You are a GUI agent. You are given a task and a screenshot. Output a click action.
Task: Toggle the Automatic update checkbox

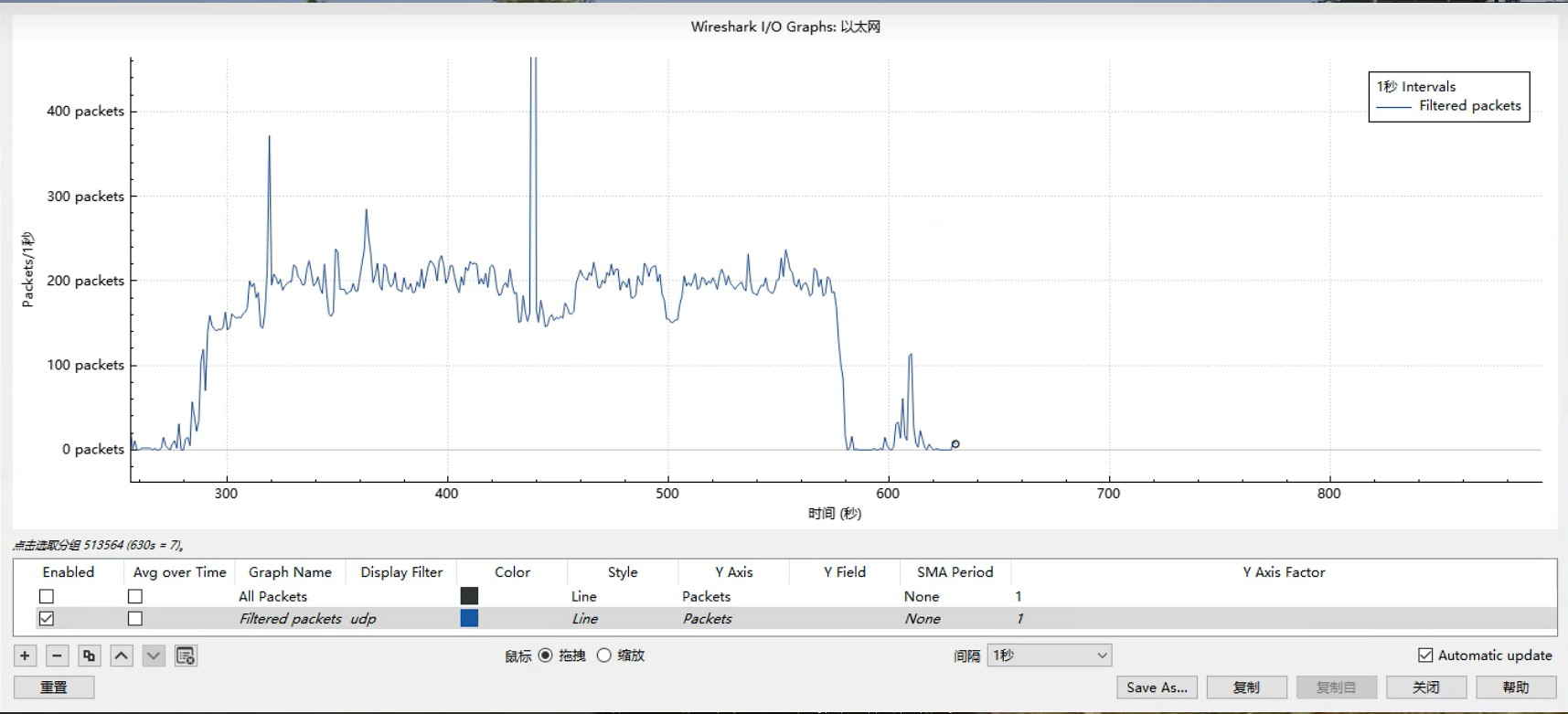pyautogui.click(x=1425, y=655)
